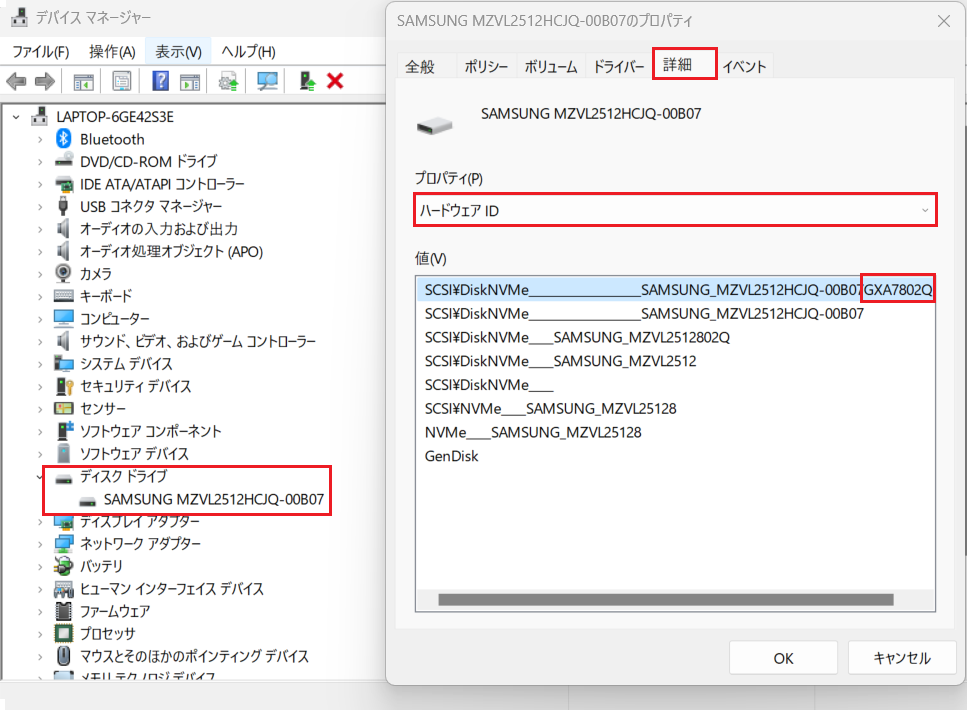Click the HID icon beside ヒューマン インターフェイス デバイス
This screenshot has width=967, height=710.
point(64,588)
